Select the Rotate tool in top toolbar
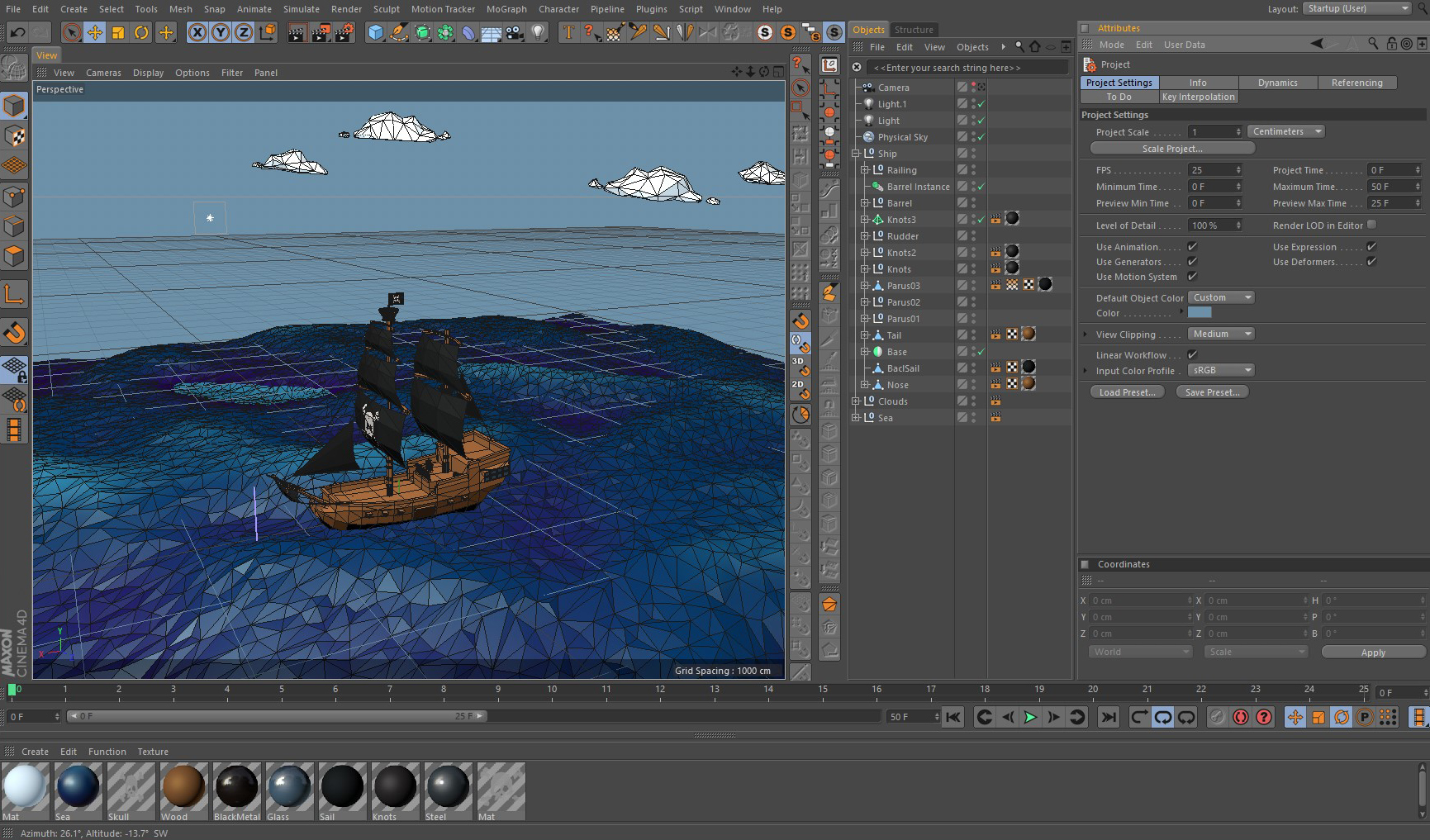The image size is (1430, 840). click(141, 32)
